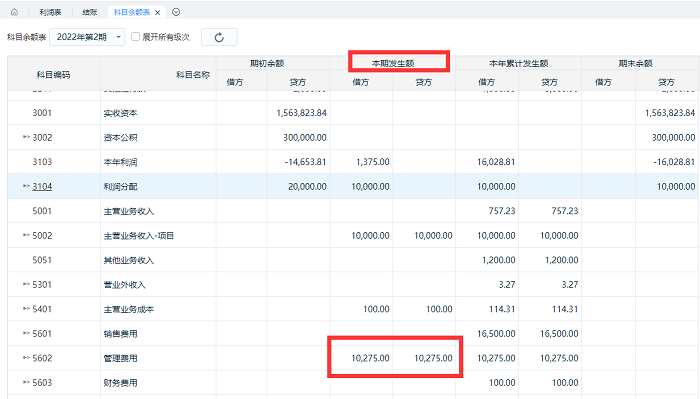Expand account 5301 营业外收入

coord(26,284)
